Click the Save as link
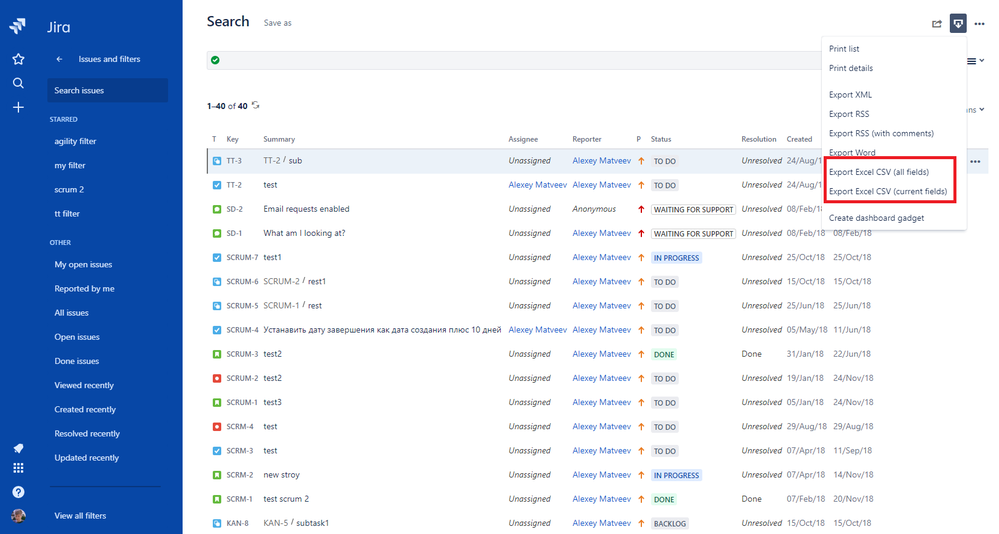 tap(278, 23)
